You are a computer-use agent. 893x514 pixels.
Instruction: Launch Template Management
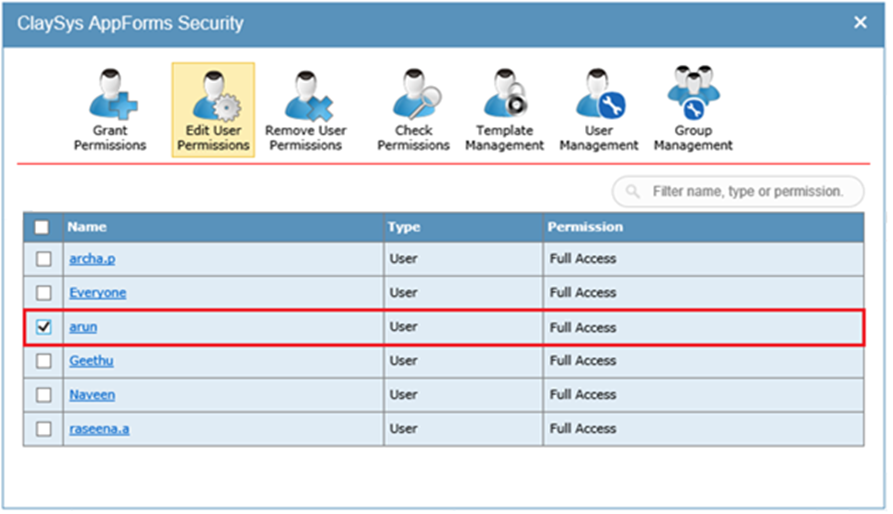coord(504,109)
